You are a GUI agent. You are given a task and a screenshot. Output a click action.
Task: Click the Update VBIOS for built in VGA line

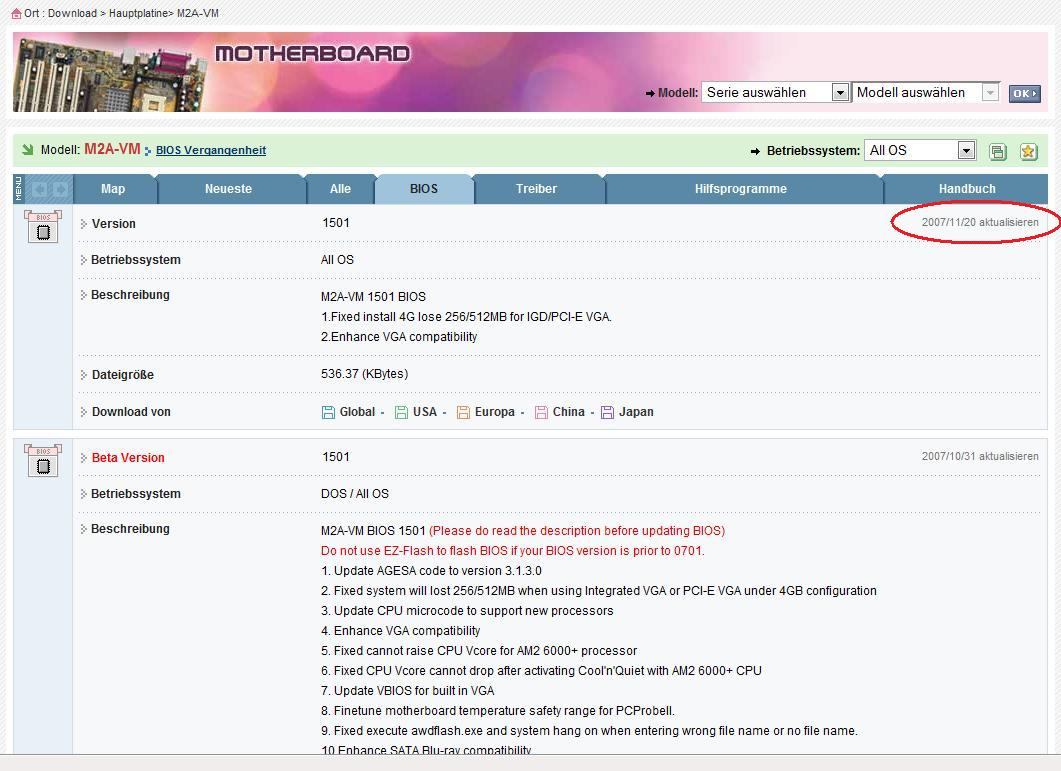pyautogui.click(x=407, y=690)
